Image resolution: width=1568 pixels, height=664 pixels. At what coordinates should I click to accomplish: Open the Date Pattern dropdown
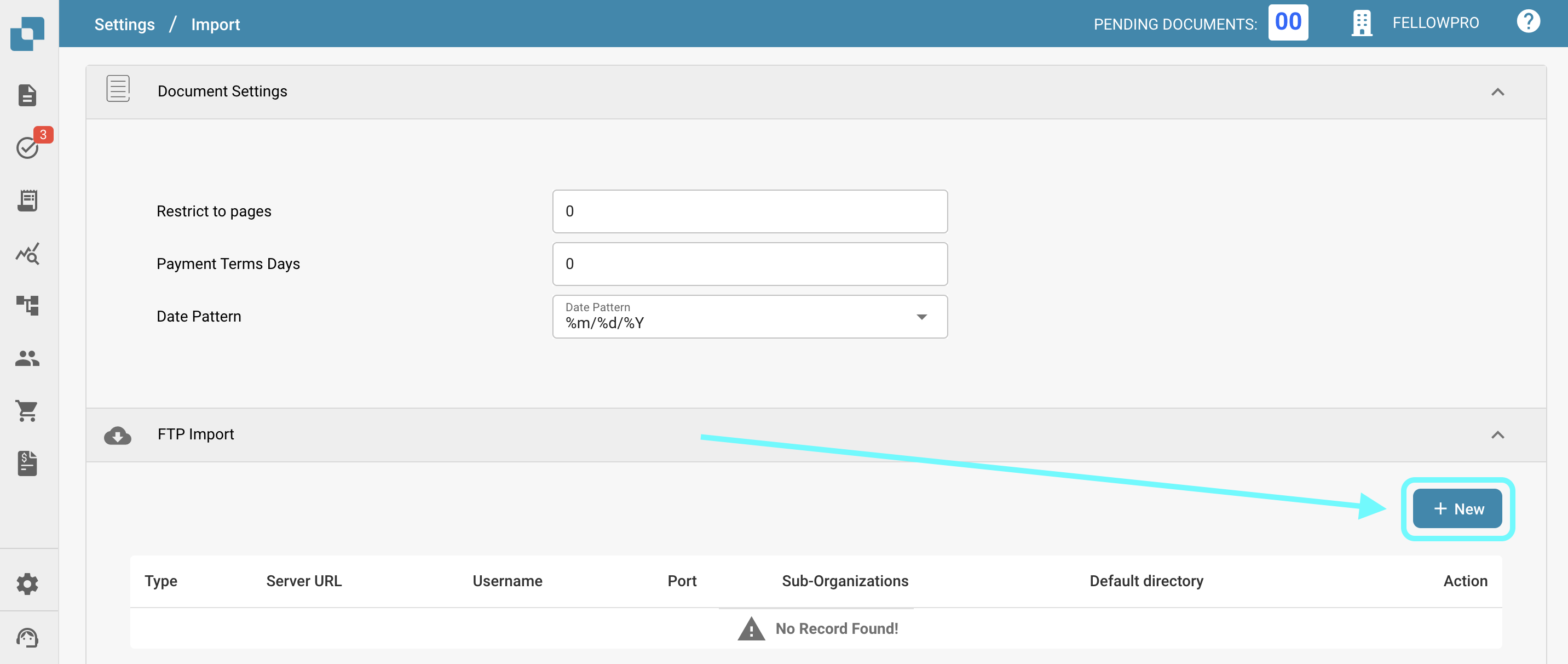pyautogui.click(x=921, y=317)
